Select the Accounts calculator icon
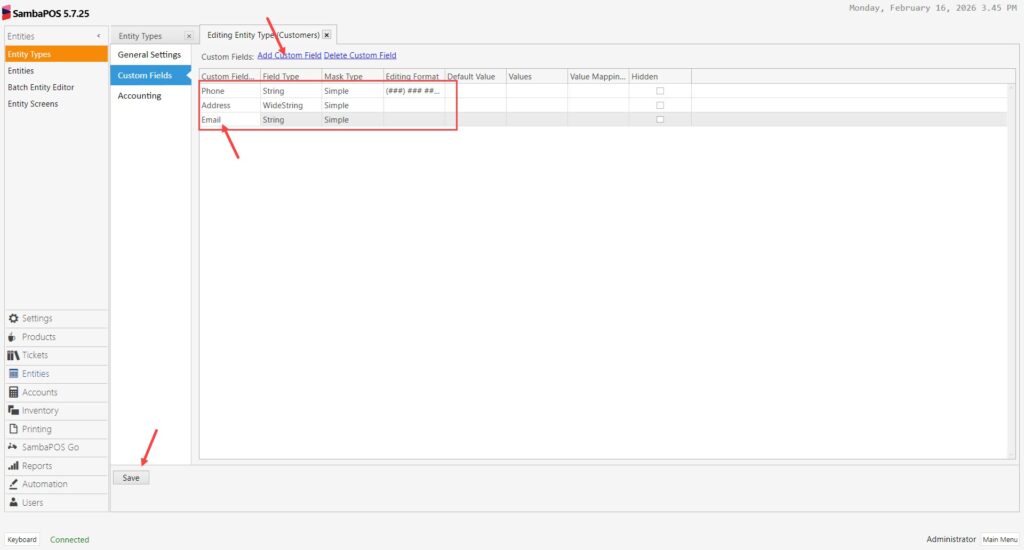This screenshot has height=550, width=1024. tap(14, 393)
